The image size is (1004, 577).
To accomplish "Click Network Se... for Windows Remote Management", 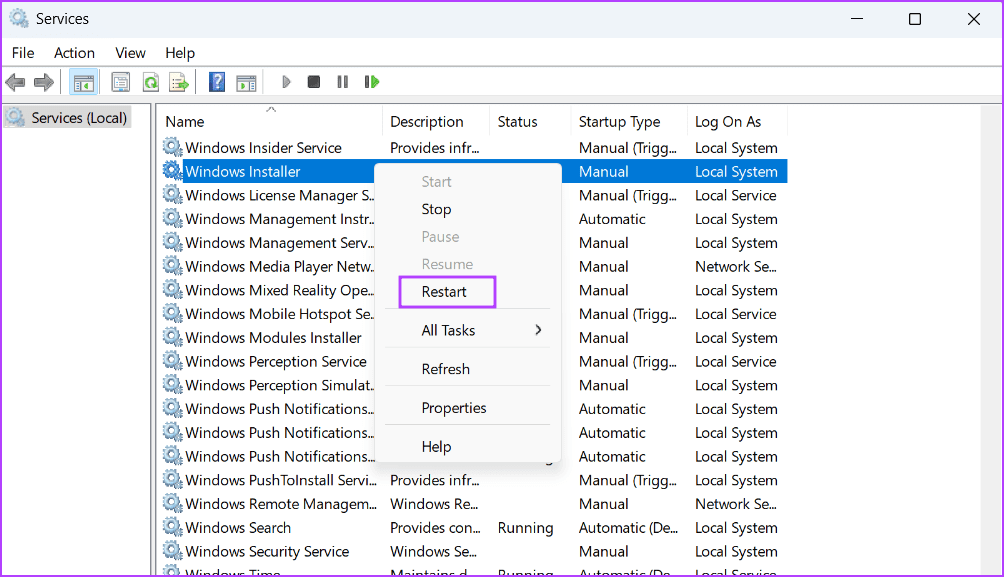I will click(x=736, y=504).
